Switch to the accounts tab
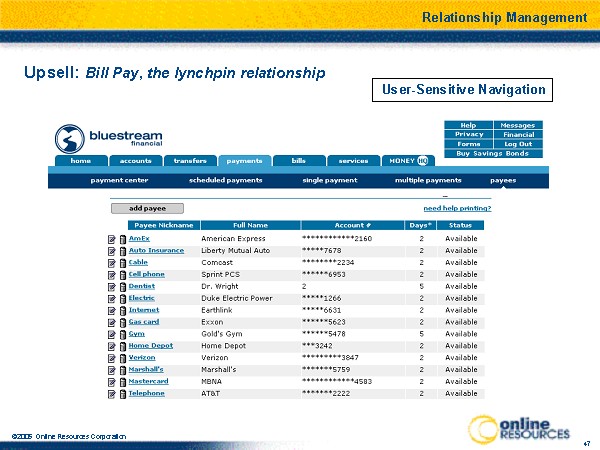The width and height of the screenshot is (600, 450). point(136,160)
